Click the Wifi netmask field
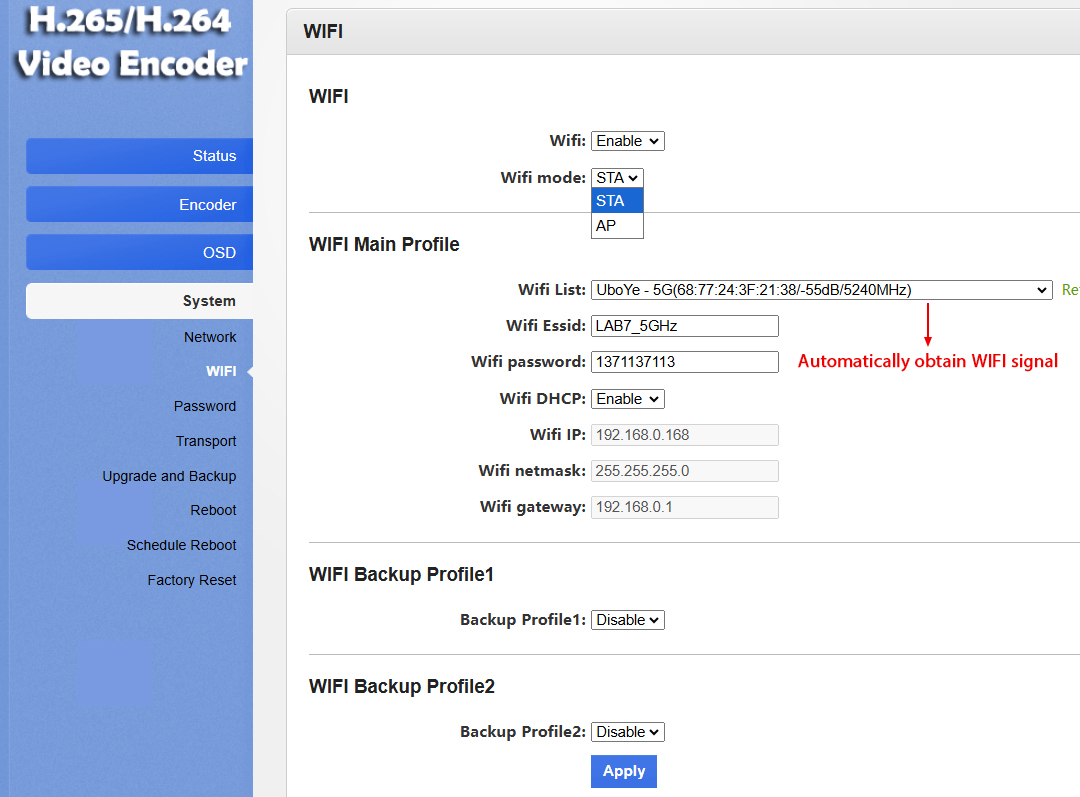Screen dimensions: 1080x797 685,470
